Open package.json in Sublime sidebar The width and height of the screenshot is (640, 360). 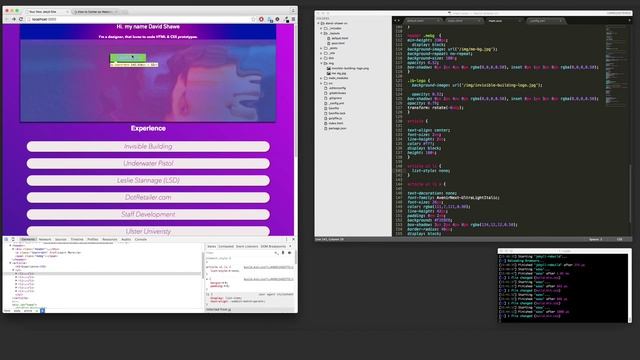[x=337, y=128]
